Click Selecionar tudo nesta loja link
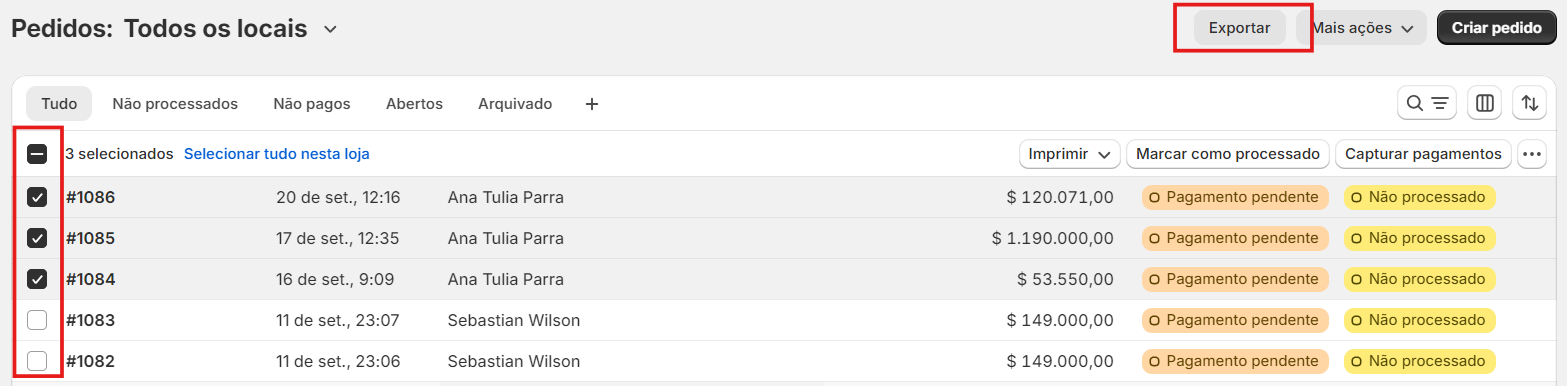1567x386 pixels. (x=277, y=154)
